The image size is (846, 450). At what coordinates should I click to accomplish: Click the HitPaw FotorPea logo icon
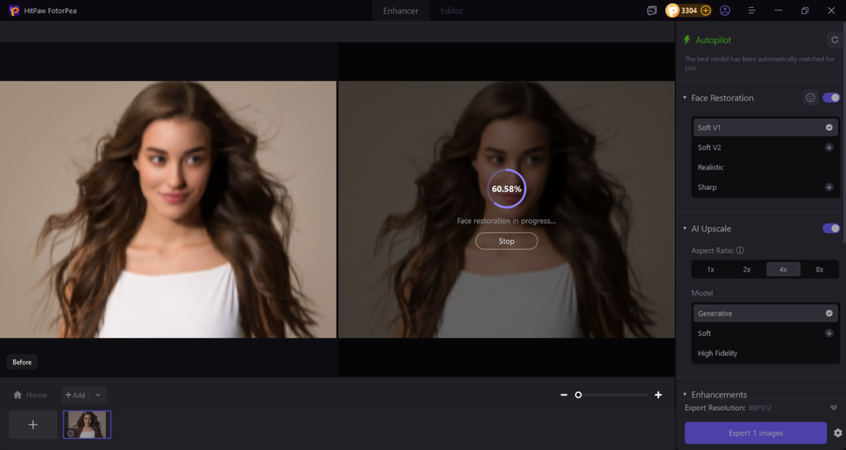point(14,10)
